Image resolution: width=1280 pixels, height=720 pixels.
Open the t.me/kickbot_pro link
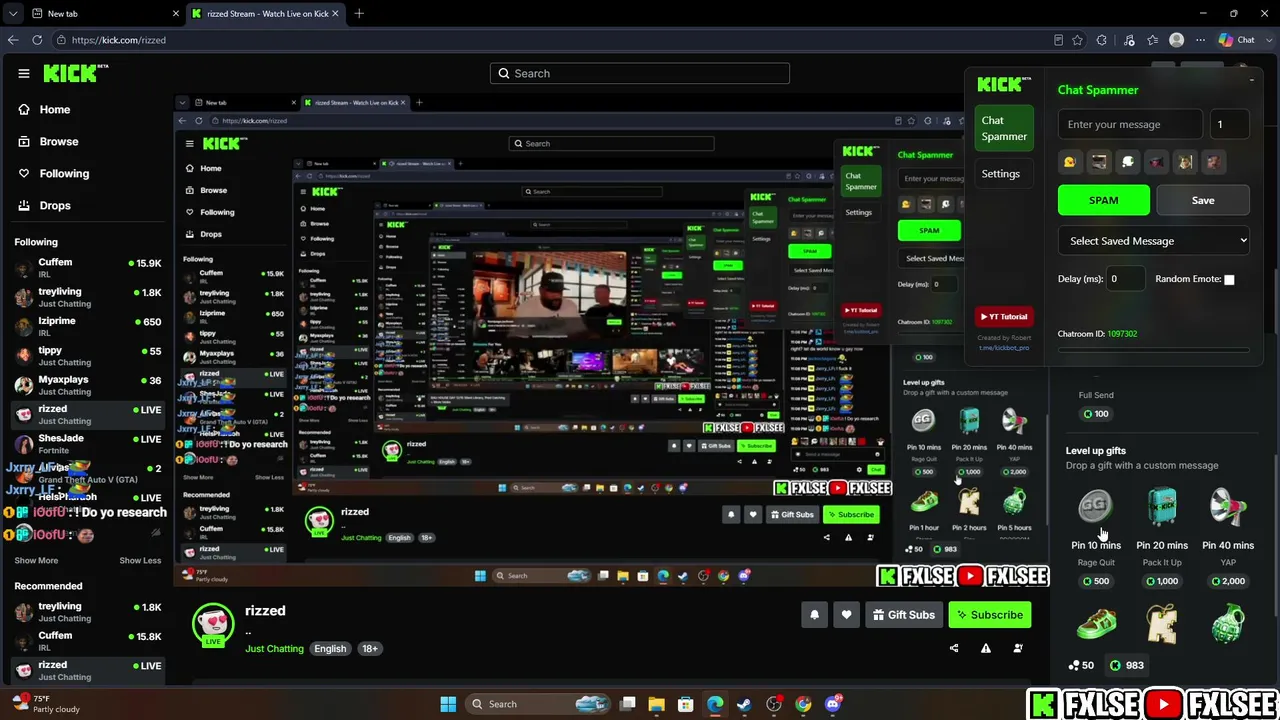[1005, 348]
